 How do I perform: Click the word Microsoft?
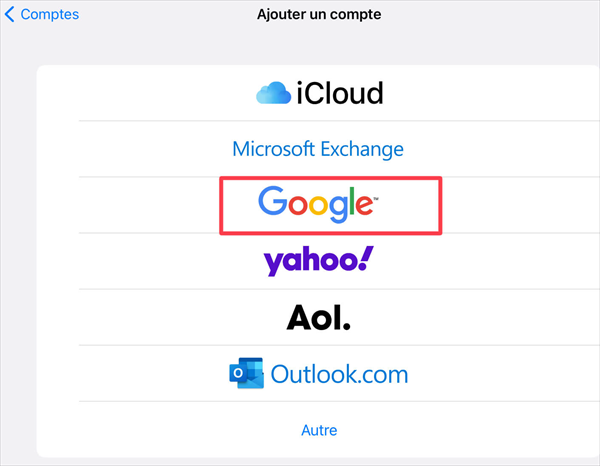pyautogui.click(x=273, y=149)
